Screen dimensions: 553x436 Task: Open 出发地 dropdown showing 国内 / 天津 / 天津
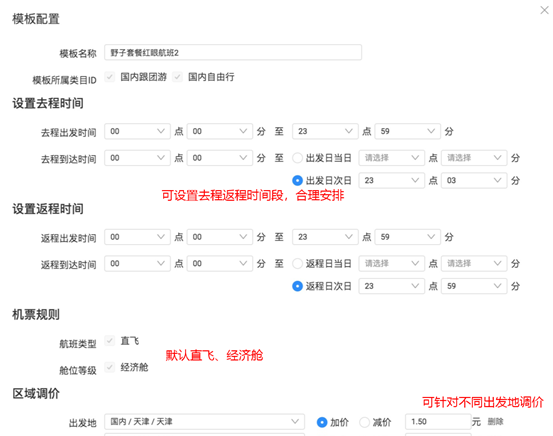[x=205, y=422]
